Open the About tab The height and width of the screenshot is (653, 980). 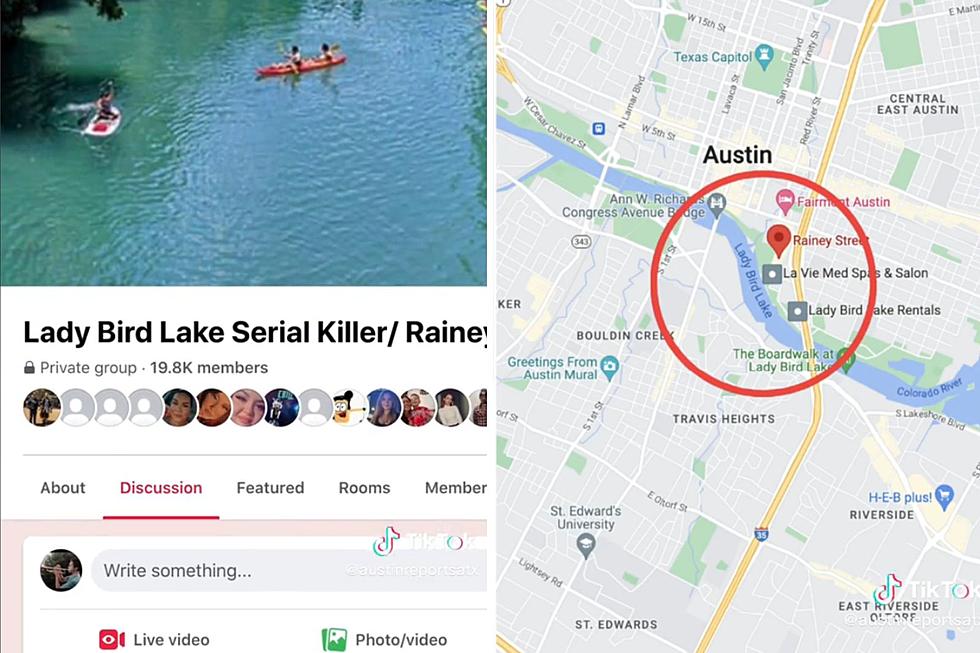pos(62,487)
